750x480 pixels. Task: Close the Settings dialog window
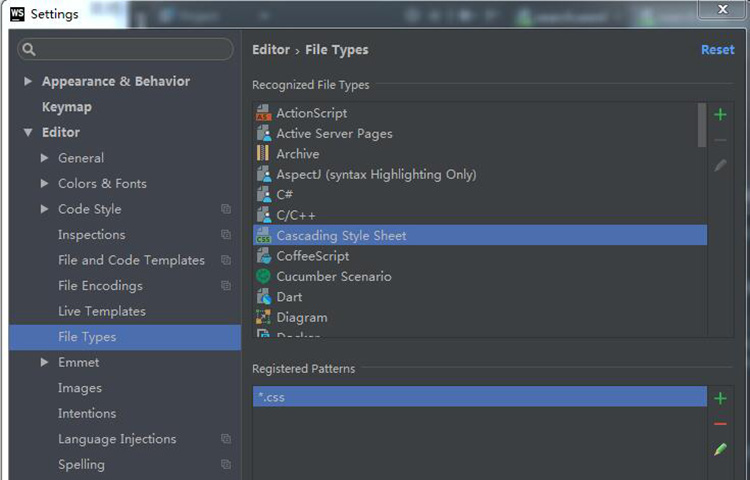pos(723,10)
